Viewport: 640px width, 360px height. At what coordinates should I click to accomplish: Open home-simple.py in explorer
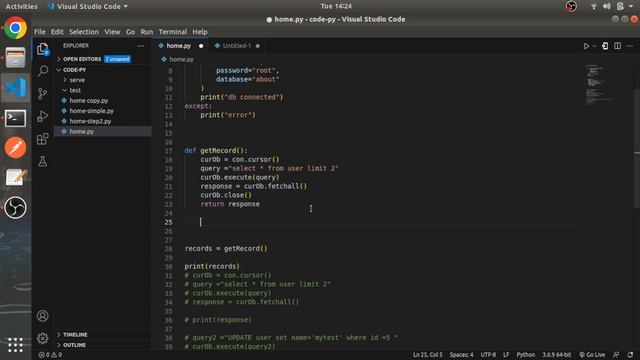coord(91,111)
